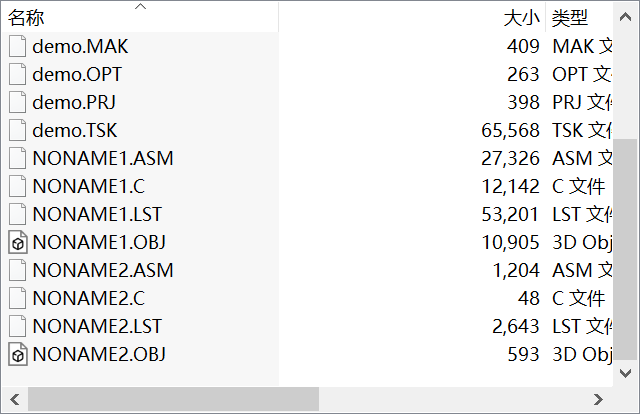Click the NONAME2.OBJ 3D object icon
The height and width of the screenshot is (414, 640).
(x=18, y=354)
